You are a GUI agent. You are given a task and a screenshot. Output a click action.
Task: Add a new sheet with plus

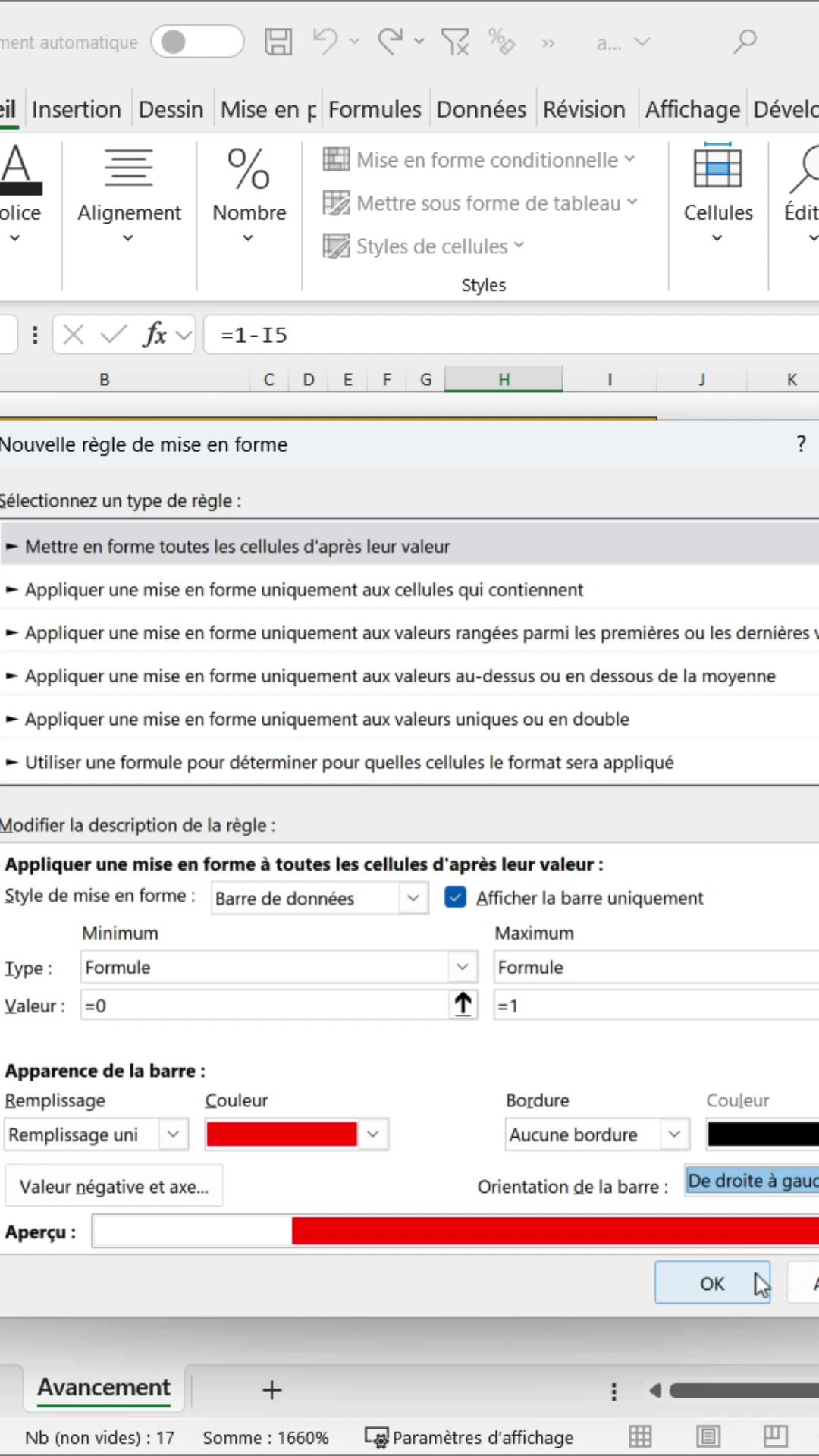click(x=271, y=1390)
